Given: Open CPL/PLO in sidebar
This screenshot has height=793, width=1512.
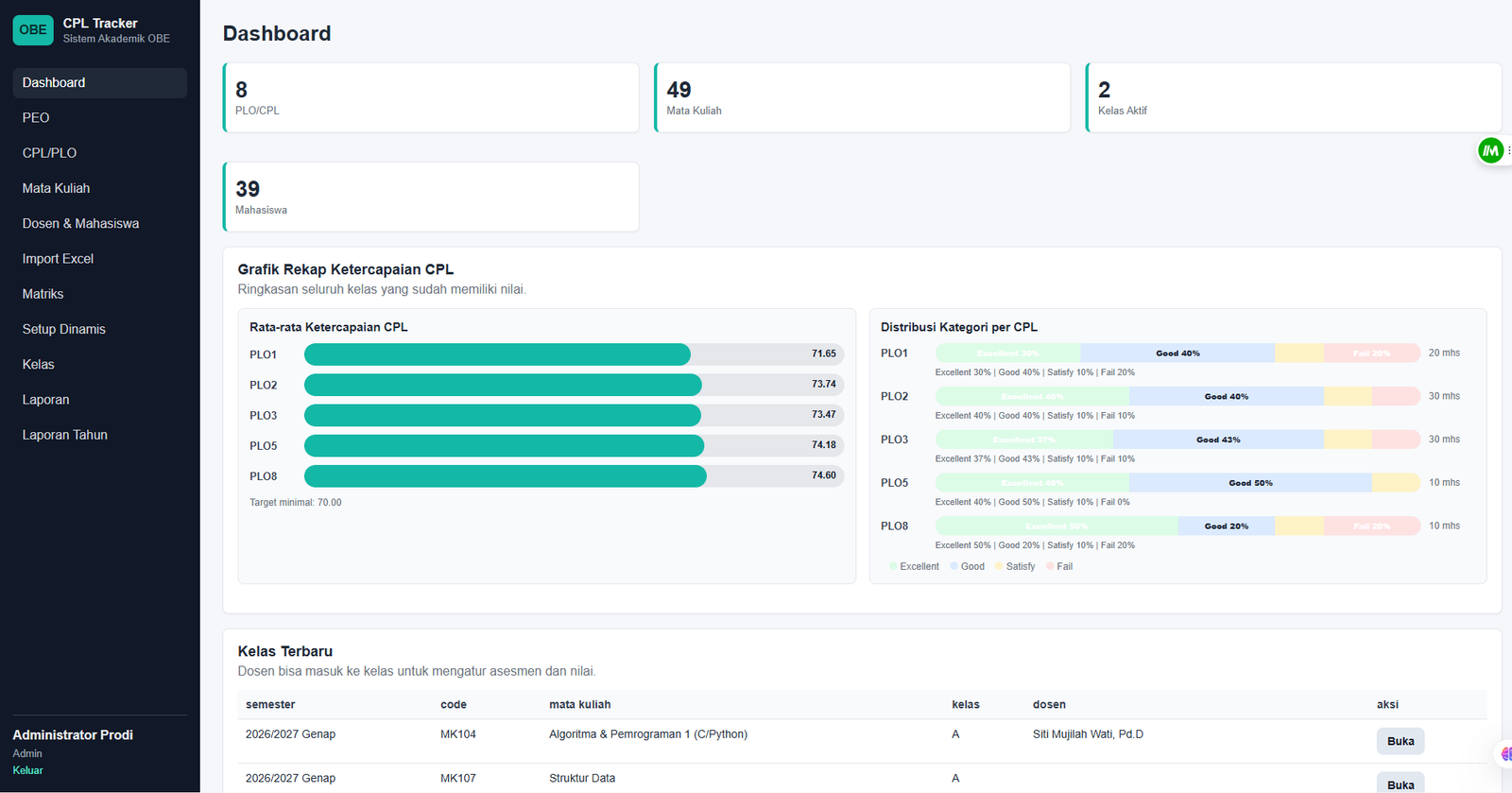Looking at the screenshot, I should coord(100,153).
